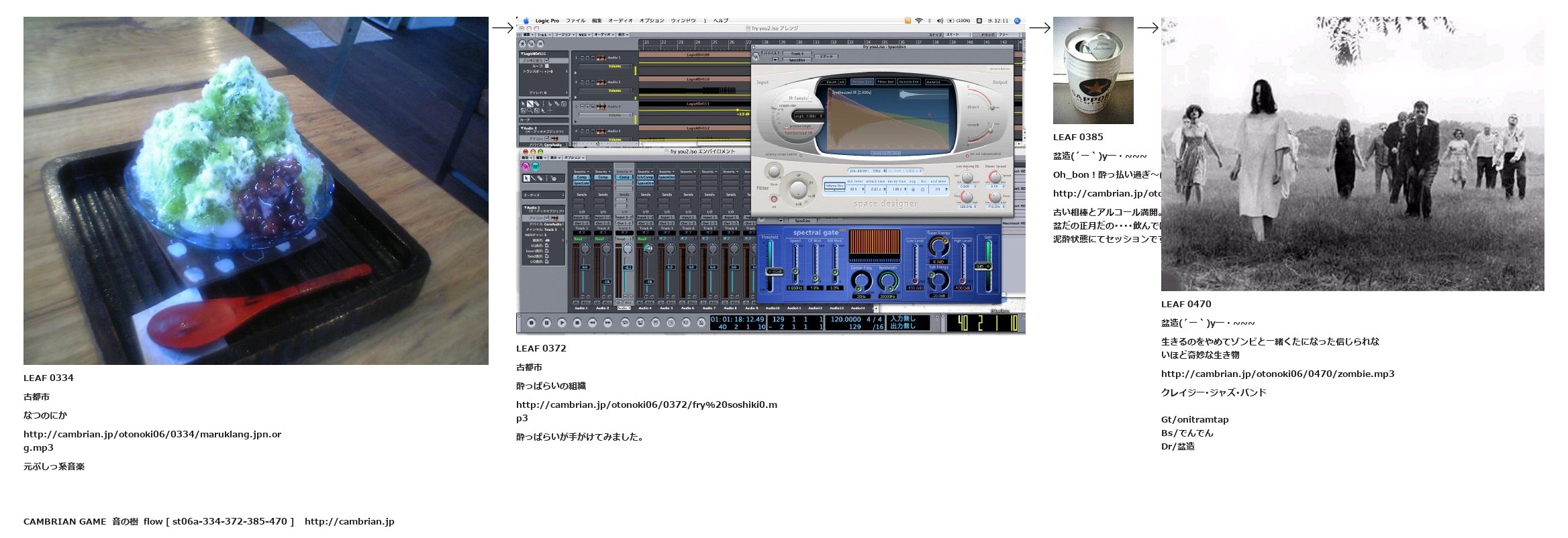Toggle Insert表示 checkbox in Environment
The width and height of the screenshot is (1568, 538).
tap(546, 251)
